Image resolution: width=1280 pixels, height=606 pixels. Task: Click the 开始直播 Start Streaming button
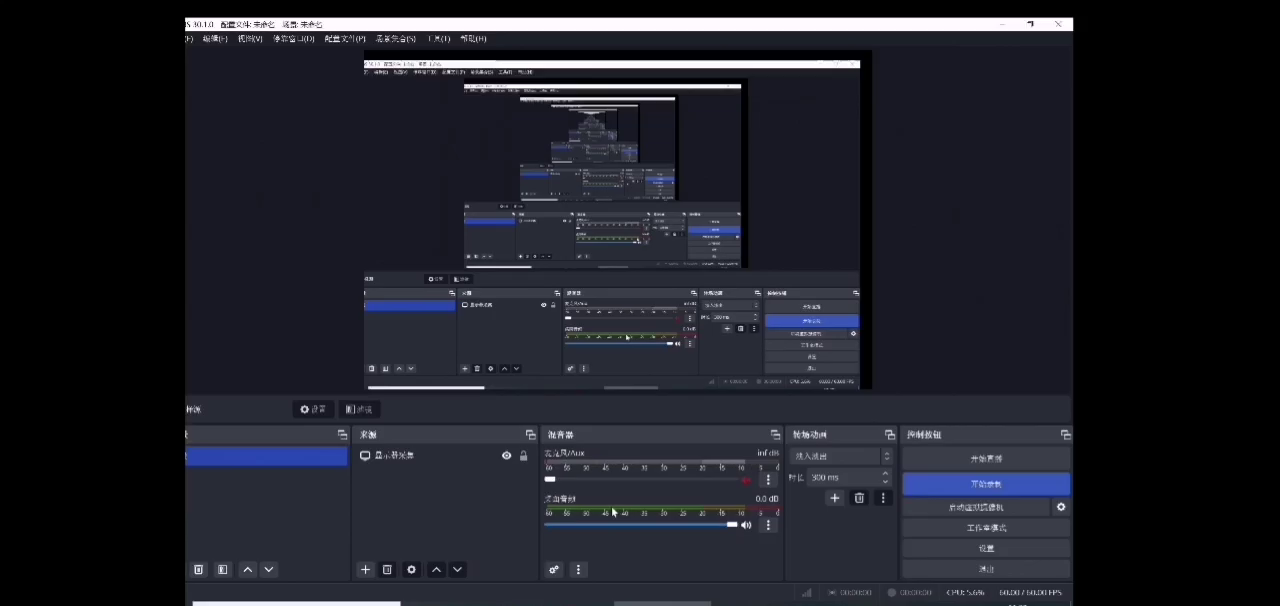[986, 458]
